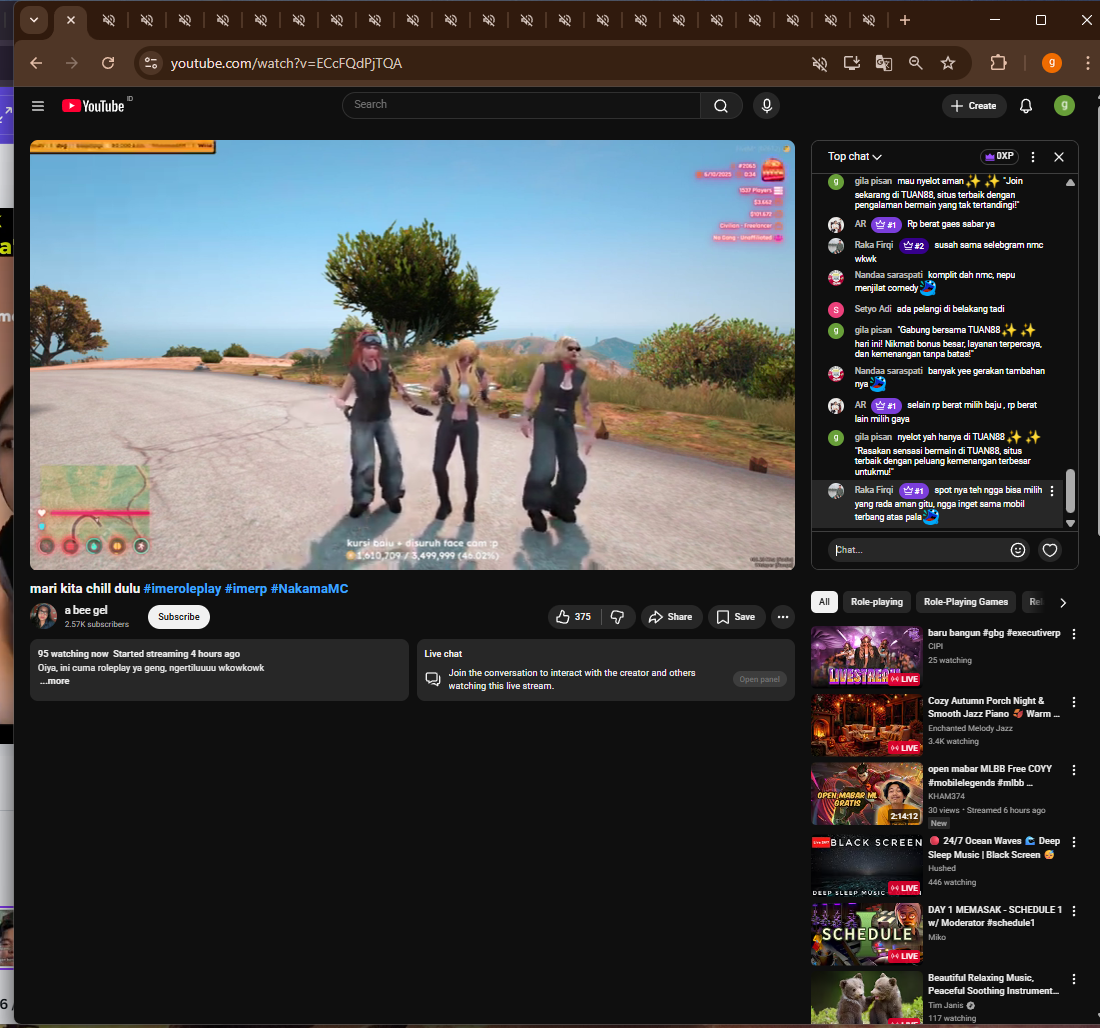Open the tab search dropdown arrow
The width and height of the screenshot is (1100, 1028).
coord(34,20)
